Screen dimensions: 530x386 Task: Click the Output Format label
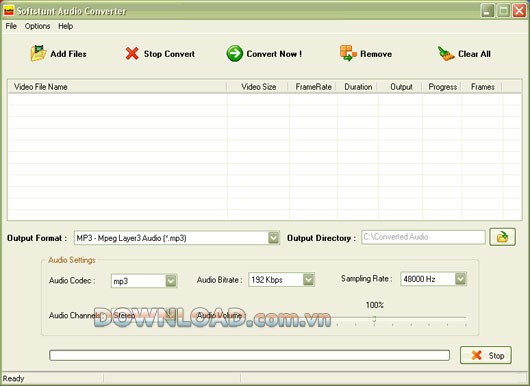coord(37,238)
